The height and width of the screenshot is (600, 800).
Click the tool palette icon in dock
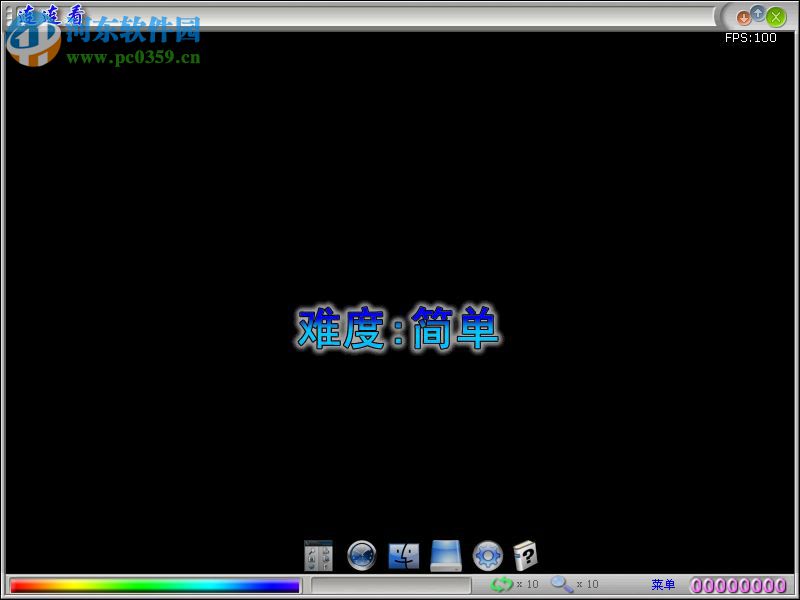[x=318, y=556]
